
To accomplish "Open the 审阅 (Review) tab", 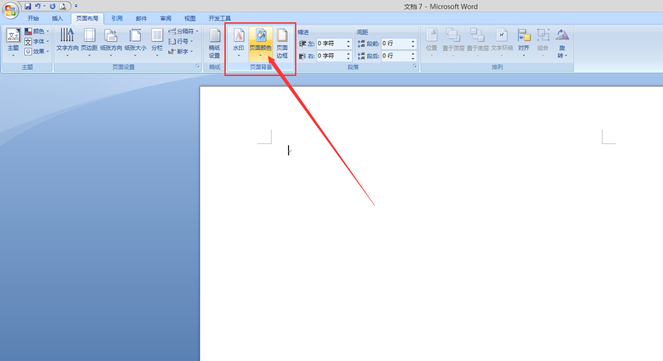I will coord(166,19).
